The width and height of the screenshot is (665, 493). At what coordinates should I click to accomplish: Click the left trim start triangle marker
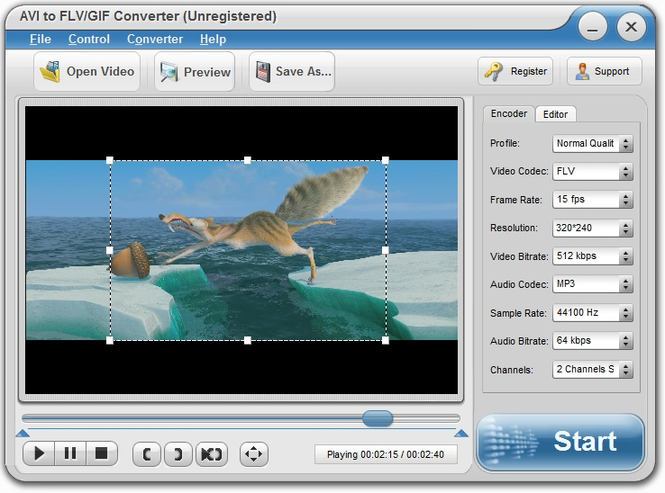[x=22, y=433]
